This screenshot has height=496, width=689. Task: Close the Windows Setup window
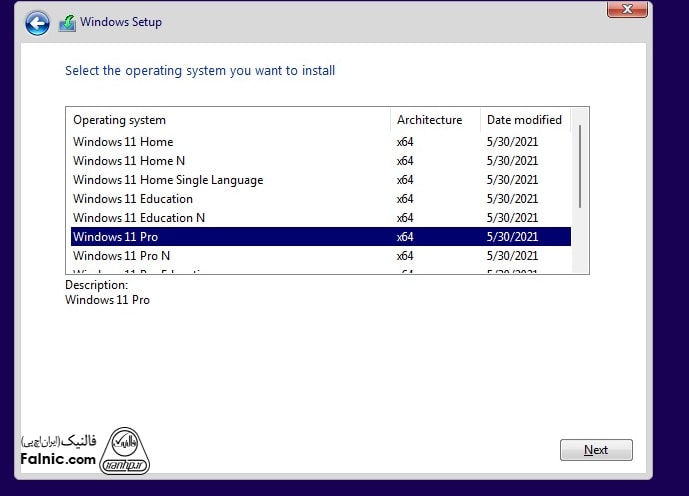tap(627, 9)
